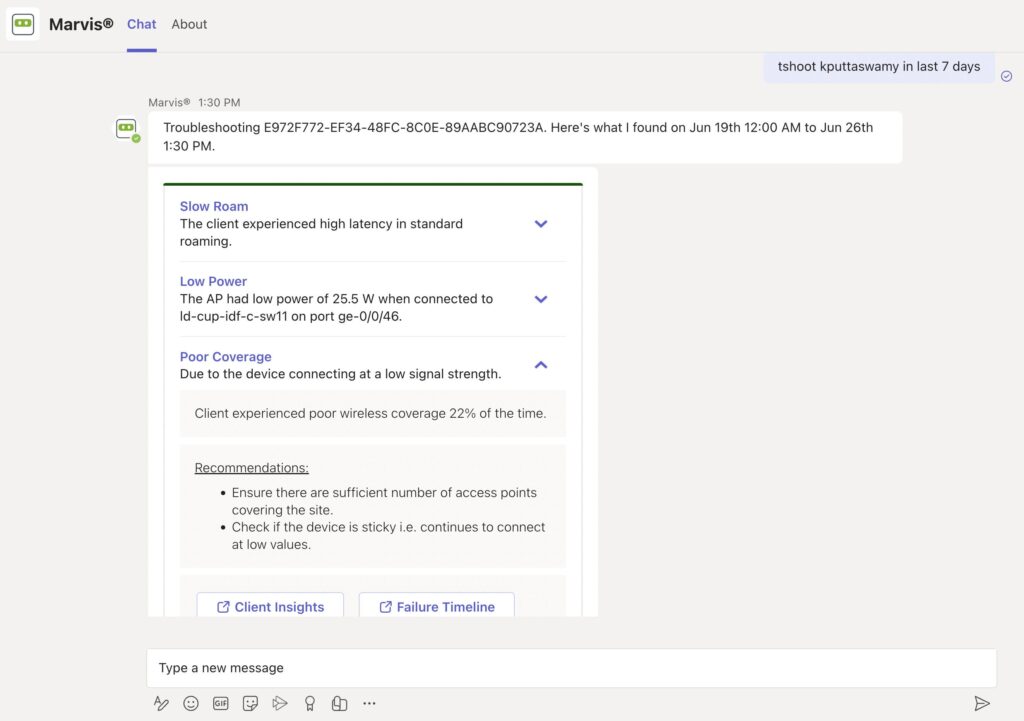Screen dimensions: 1024x721
Task: Click the Type a new message field
Action: tap(570, 667)
